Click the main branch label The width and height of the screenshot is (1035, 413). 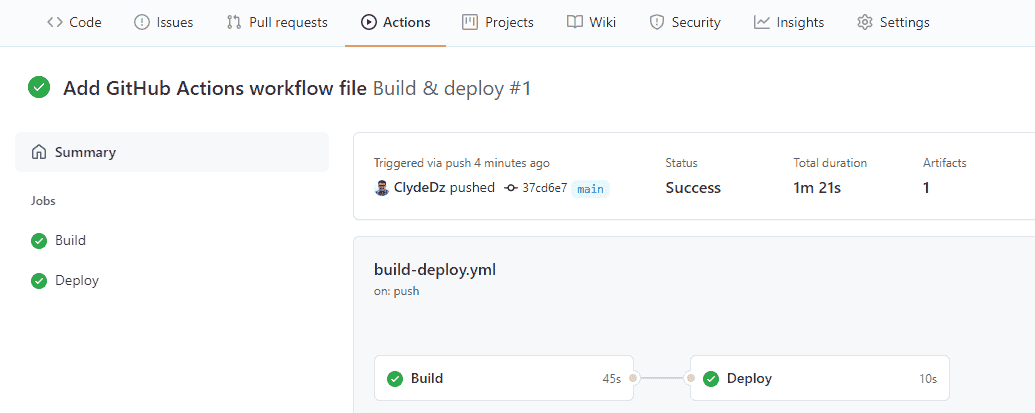(x=590, y=189)
